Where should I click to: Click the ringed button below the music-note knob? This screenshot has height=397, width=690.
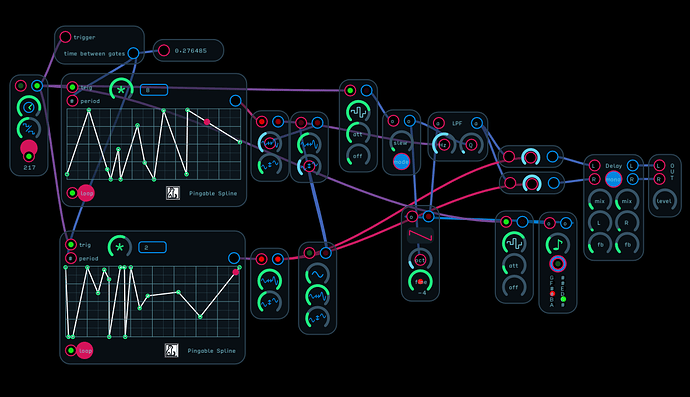(x=558, y=264)
